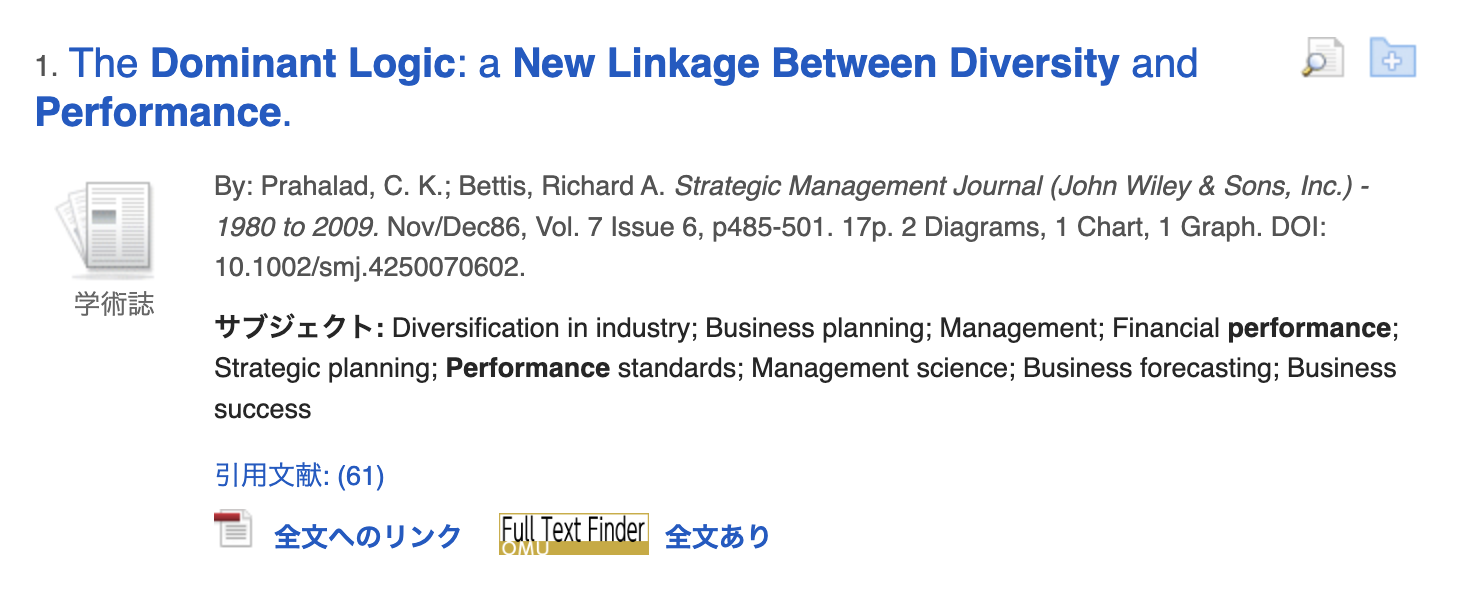Open the 引用文献 (61) cited references link
Viewport: 1472px width, 600px height.
tap(299, 476)
